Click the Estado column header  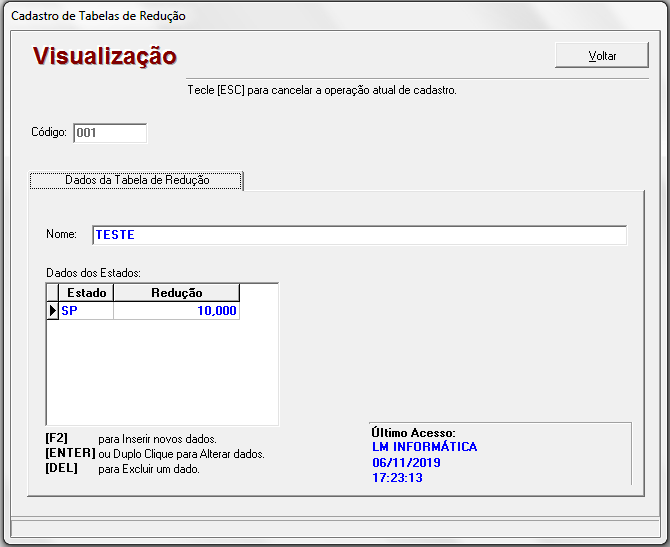[86, 293]
